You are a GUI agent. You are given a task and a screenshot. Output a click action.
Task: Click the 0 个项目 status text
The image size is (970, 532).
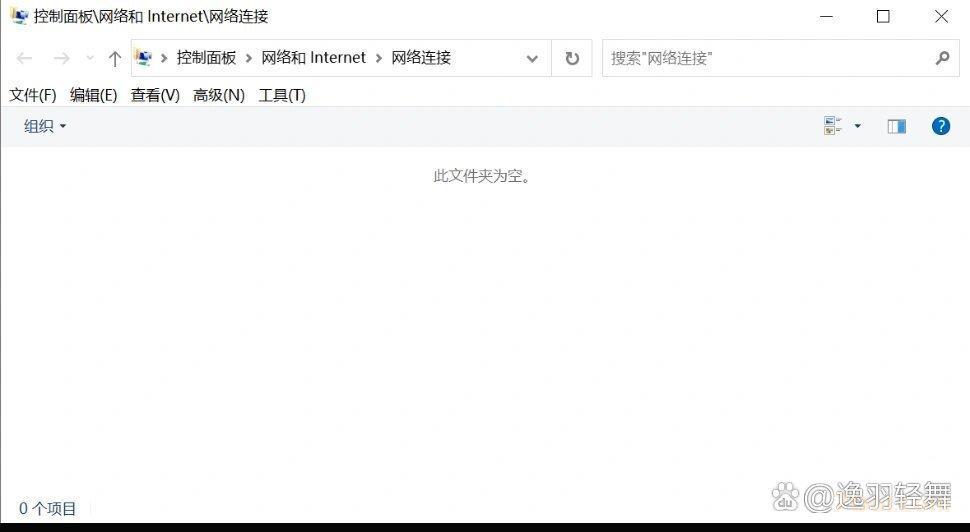click(x=48, y=508)
